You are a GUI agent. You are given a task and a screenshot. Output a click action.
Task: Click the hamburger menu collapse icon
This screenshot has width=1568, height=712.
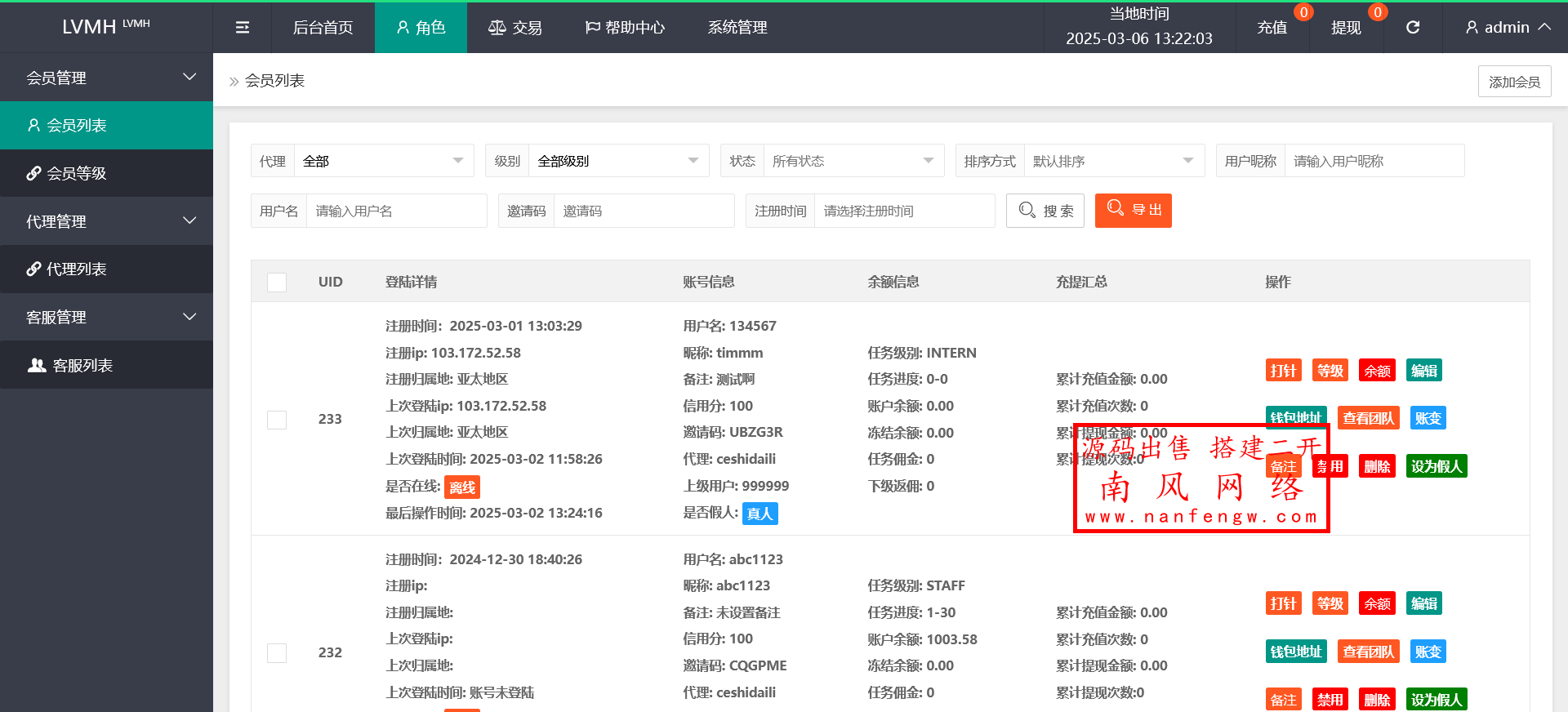243,28
